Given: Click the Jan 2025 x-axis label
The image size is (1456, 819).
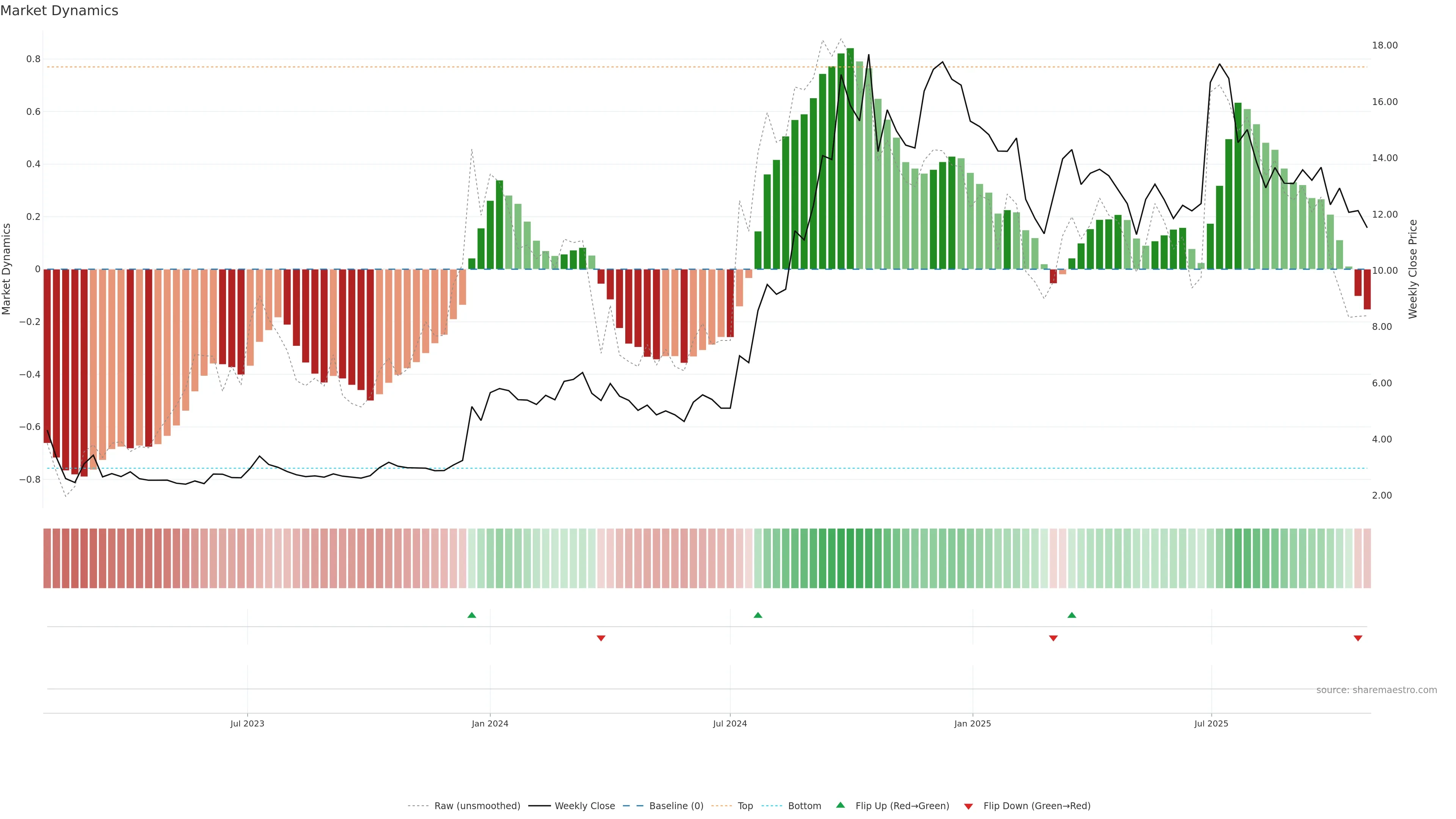Looking at the screenshot, I should click(972, 723).
